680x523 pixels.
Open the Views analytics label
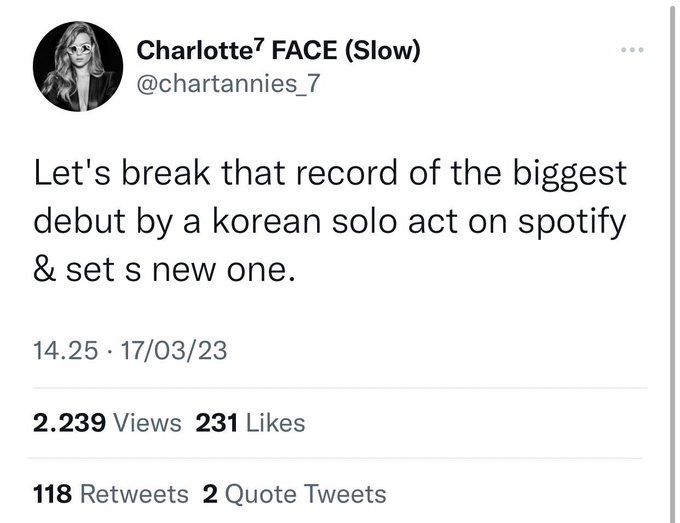coord(148,423)
